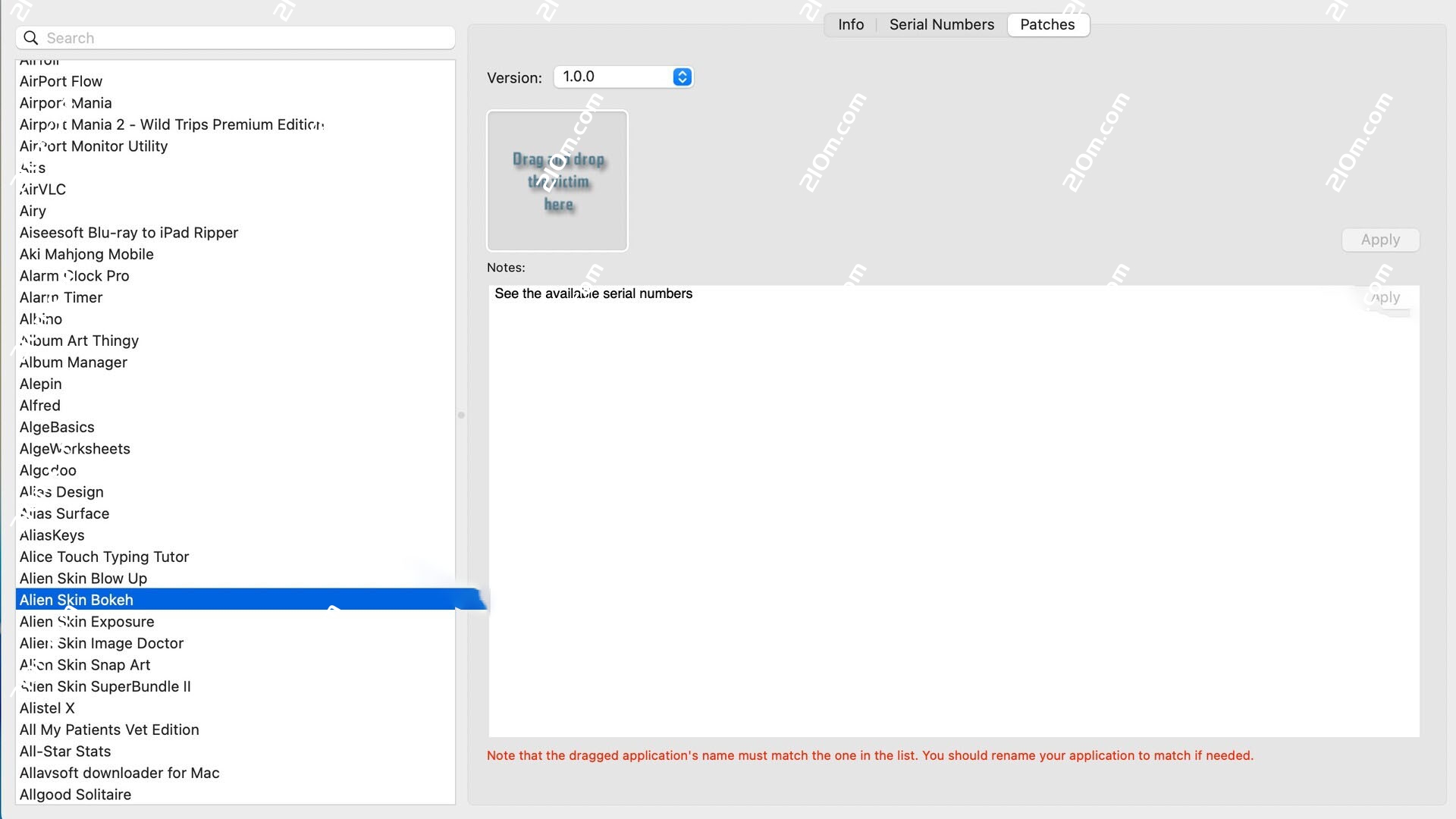Select 'All My Patients Vet Edition'
This screenshot has height=819, width=1456.
click(235, 730)
